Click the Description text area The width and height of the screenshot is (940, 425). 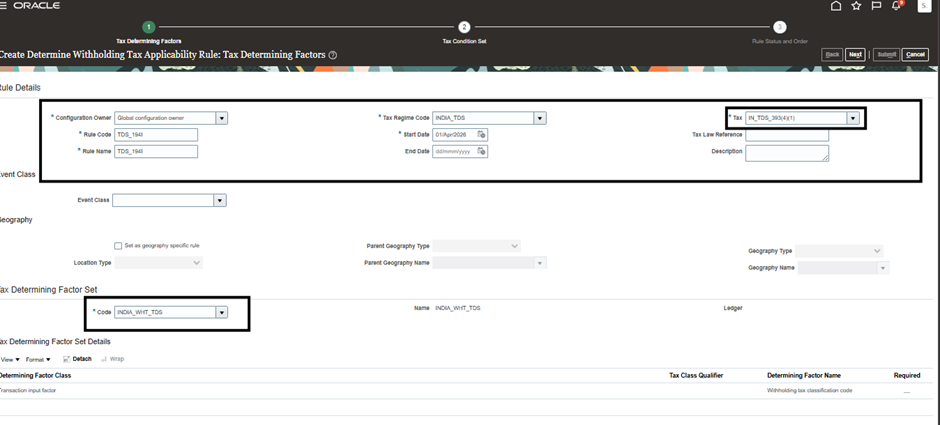click(x=787, y=153)
